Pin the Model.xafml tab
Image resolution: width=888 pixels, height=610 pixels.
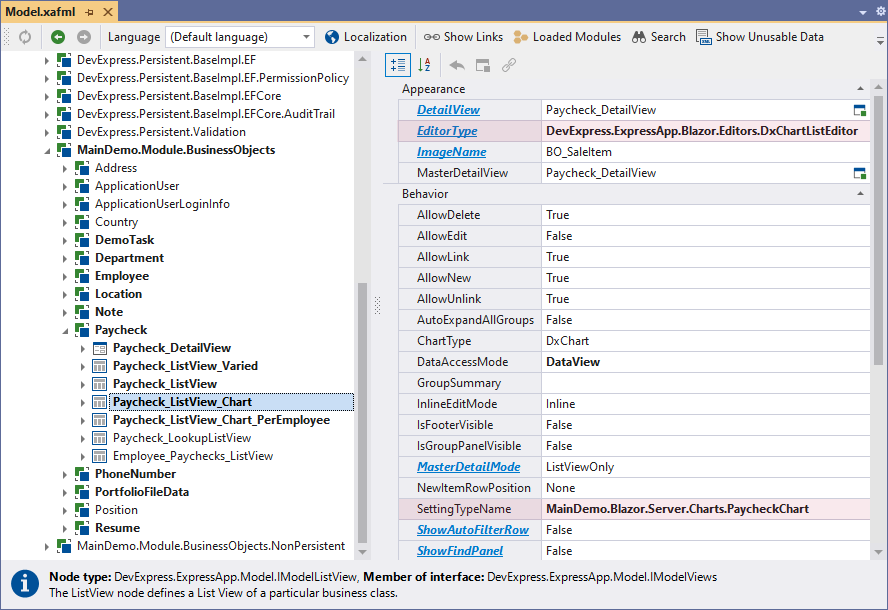pos(89,11)
